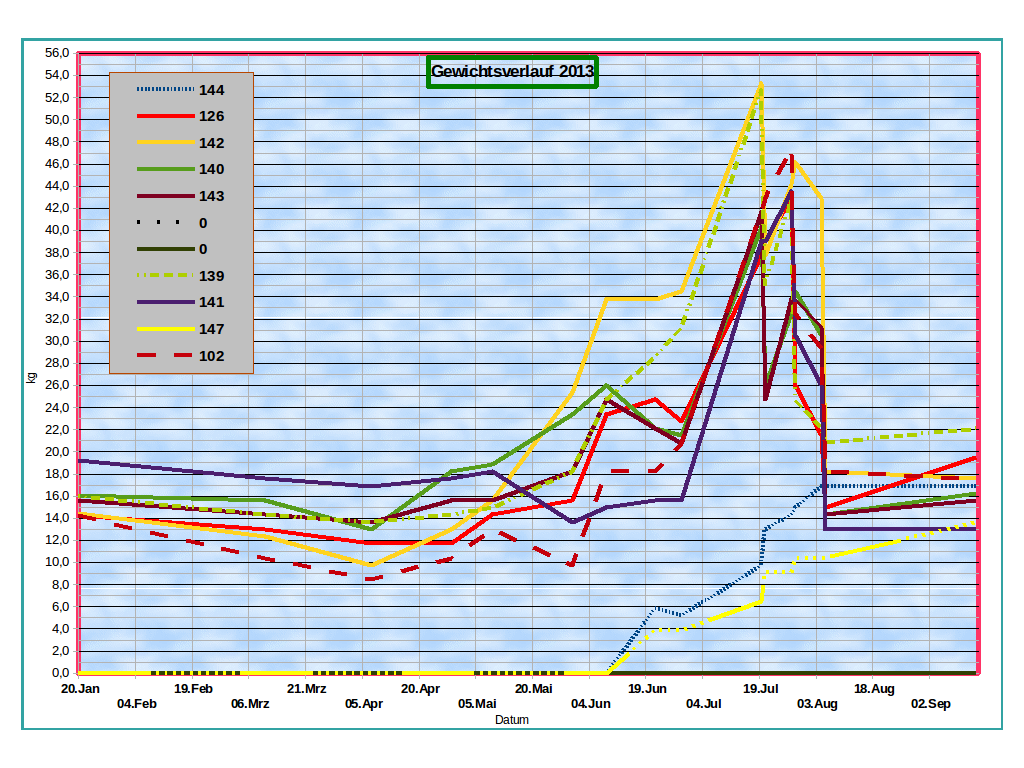
Task: Select legend entry 126
Action: pyautogui.click(x=180, y=116)
